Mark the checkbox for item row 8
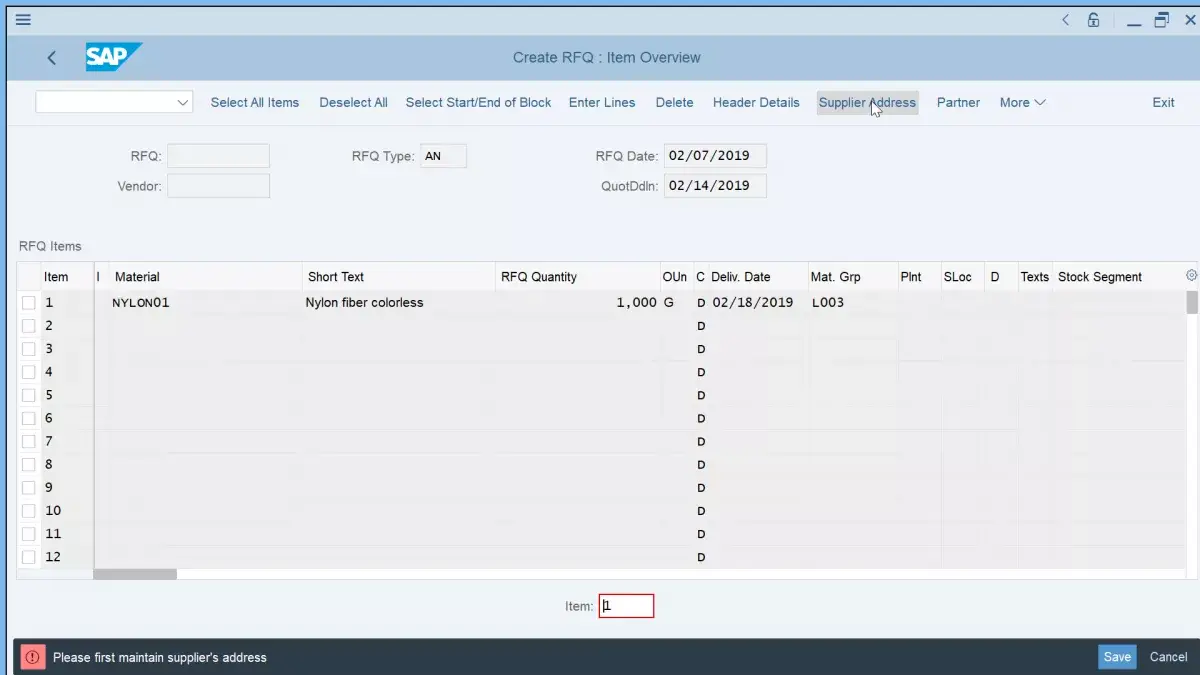Viewport: 1200px width, 675px height. 28,465
